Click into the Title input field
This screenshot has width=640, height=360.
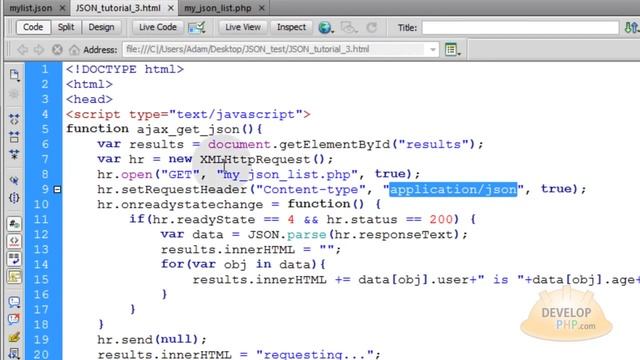tap(520, 27)
